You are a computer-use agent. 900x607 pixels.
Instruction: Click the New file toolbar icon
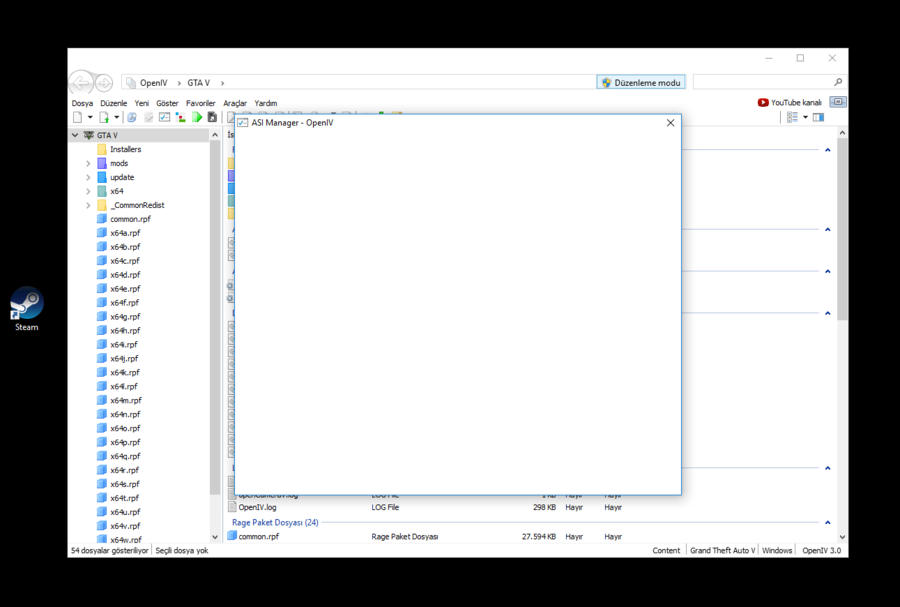77,117
